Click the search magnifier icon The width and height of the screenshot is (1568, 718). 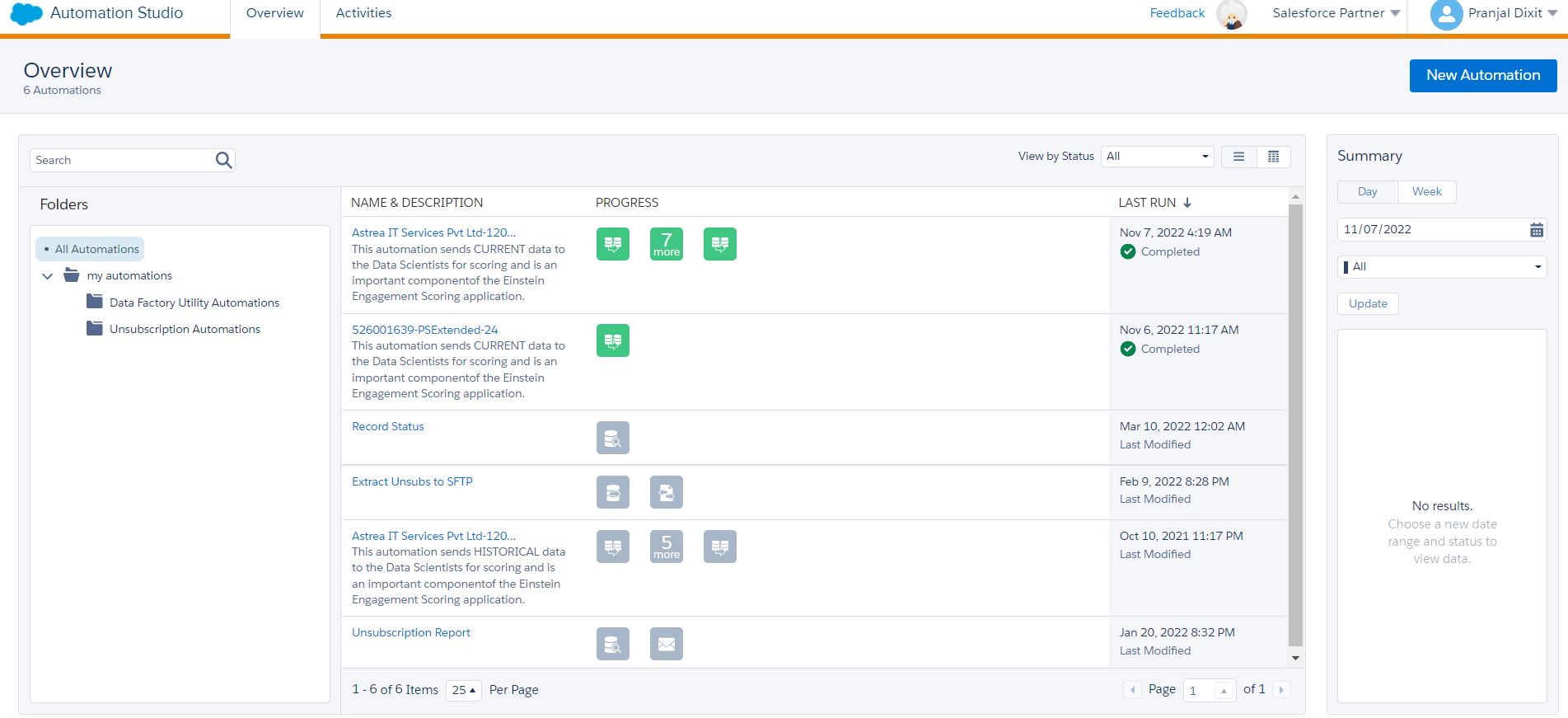coord(223,160)
